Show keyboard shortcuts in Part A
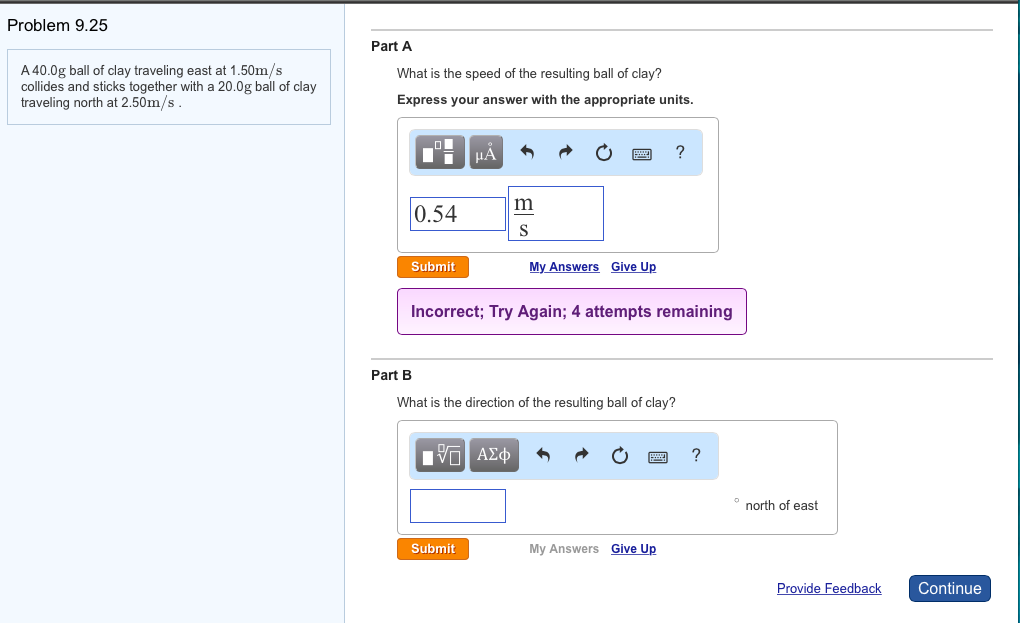 point(642,153)
